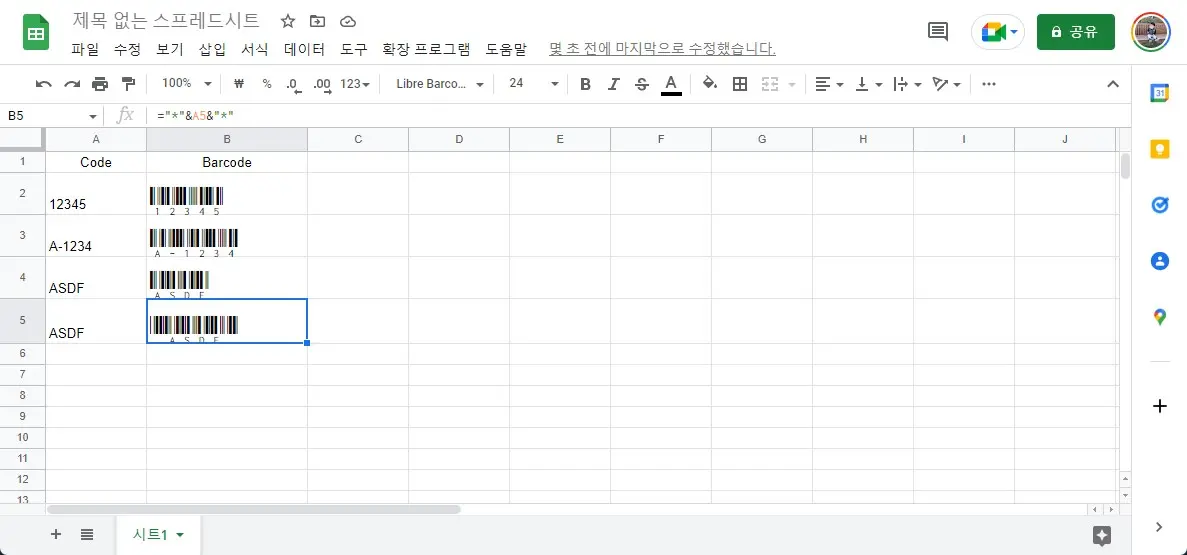Increase decimal places
1187x555 pixels.
[322, 84]
